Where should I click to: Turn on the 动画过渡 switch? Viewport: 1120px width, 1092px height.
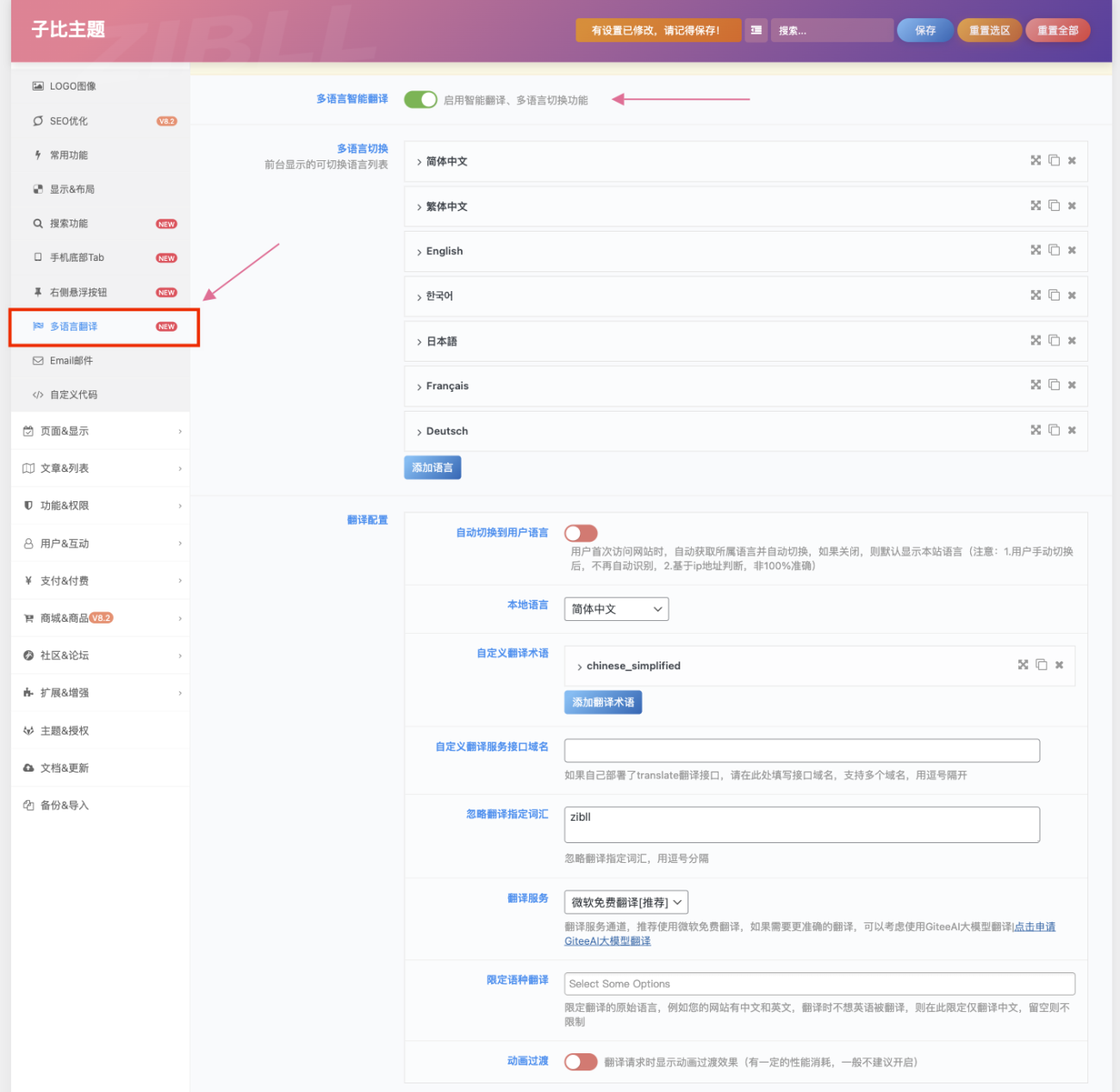coord(581,1062)
